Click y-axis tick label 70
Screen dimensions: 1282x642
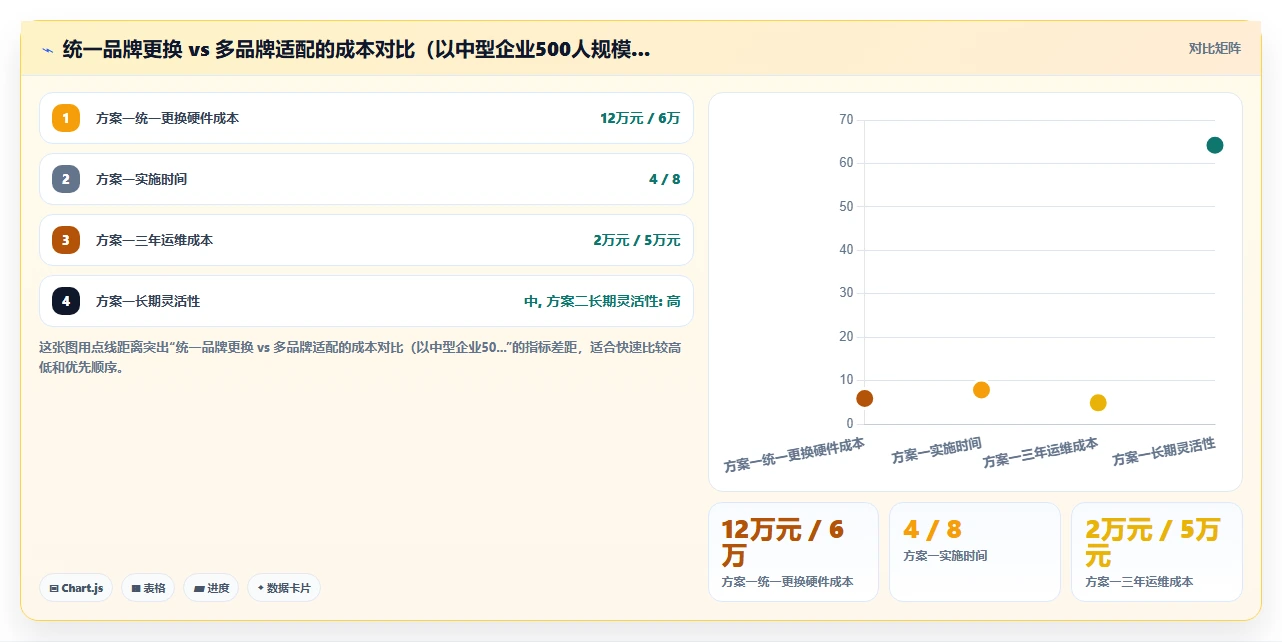click(846, 120)
